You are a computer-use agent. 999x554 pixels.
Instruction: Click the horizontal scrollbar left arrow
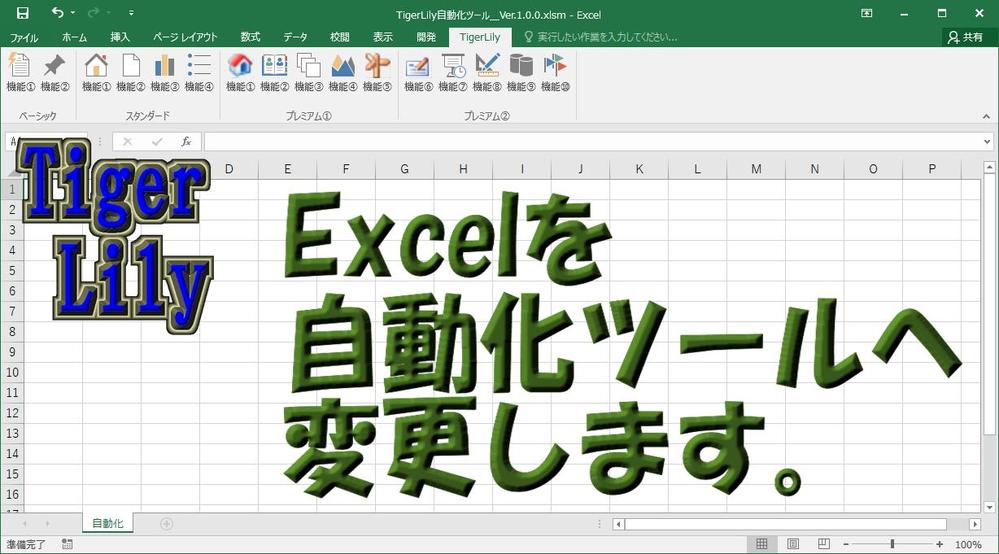(x=618, y=524)
